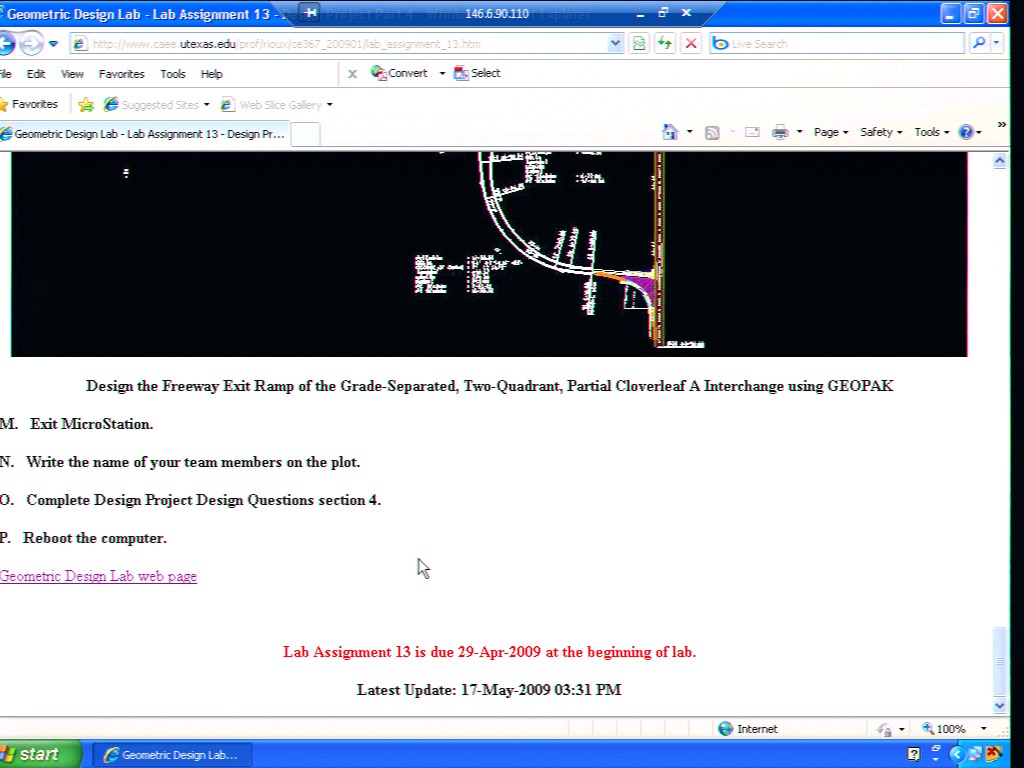Open a new blank tab

pyautogui.click(x=305, y=134)
